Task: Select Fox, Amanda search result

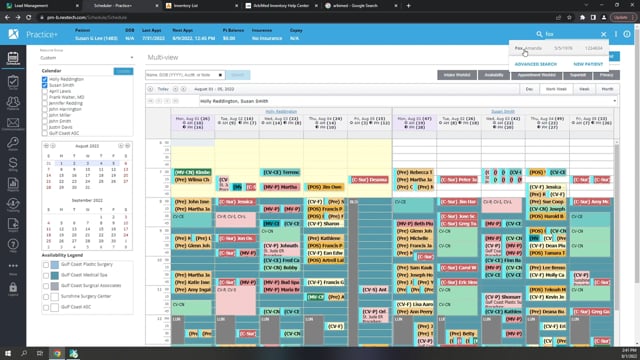Action: pos(558,48)
